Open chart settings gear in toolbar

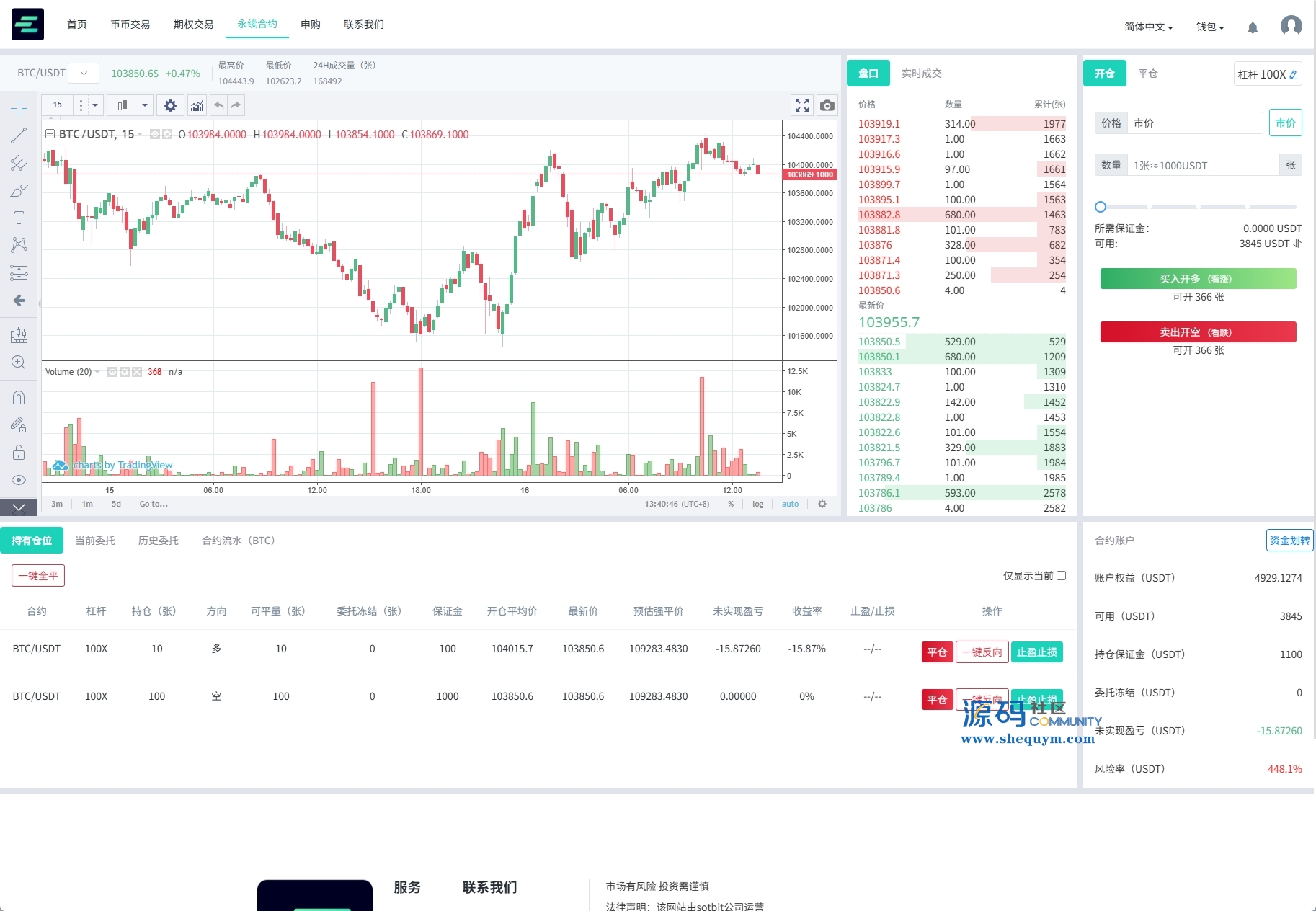tap(170, 105)
